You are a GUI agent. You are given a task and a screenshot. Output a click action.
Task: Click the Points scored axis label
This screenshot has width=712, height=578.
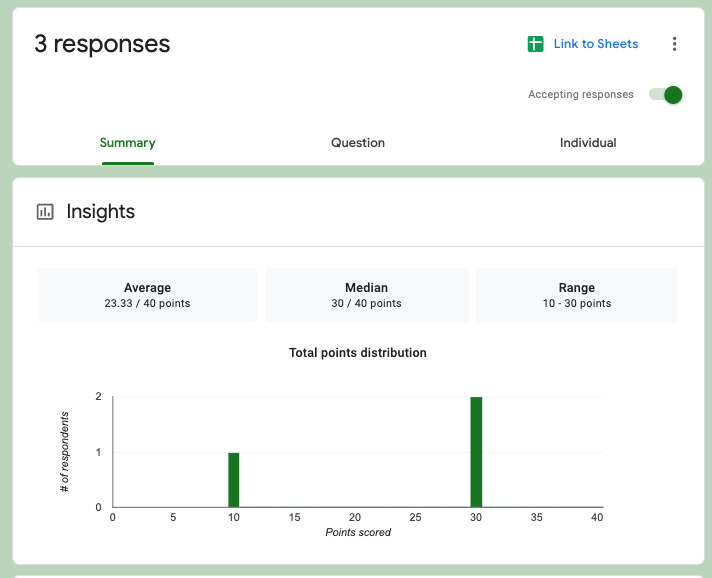[358, 532]
